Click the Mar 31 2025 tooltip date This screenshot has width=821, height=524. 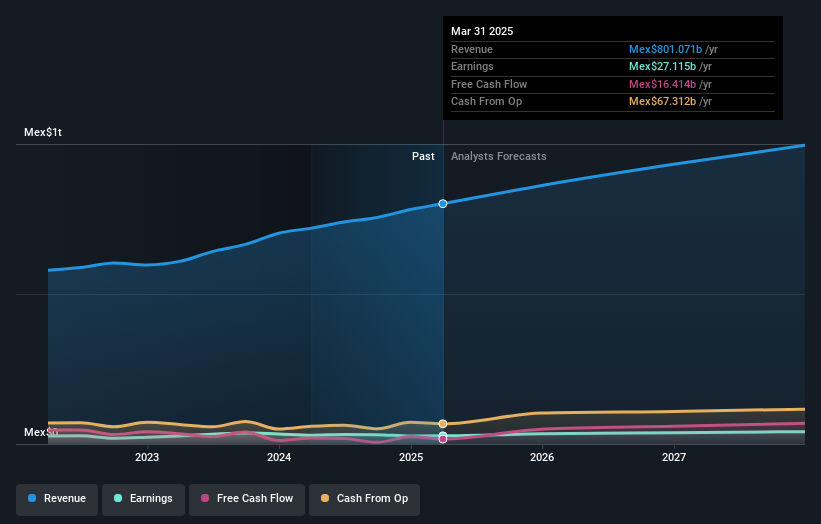tap(482, 31)
